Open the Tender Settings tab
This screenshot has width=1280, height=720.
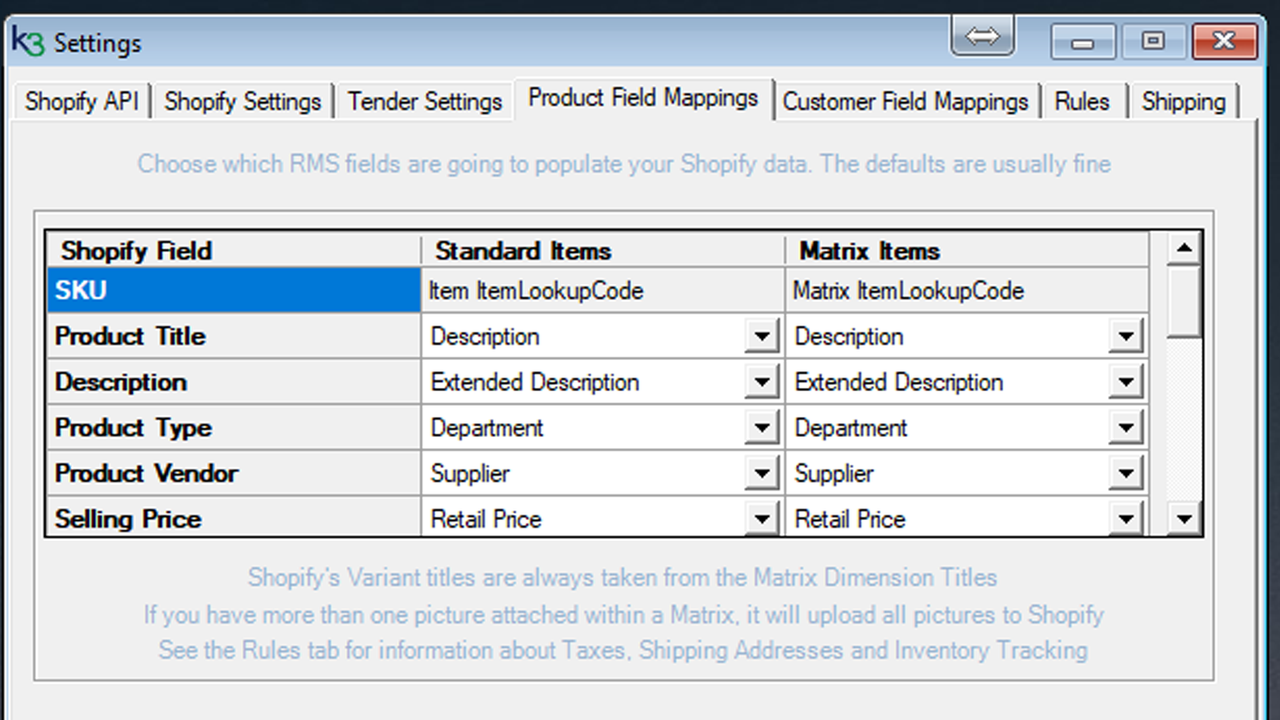coord(425,101)
